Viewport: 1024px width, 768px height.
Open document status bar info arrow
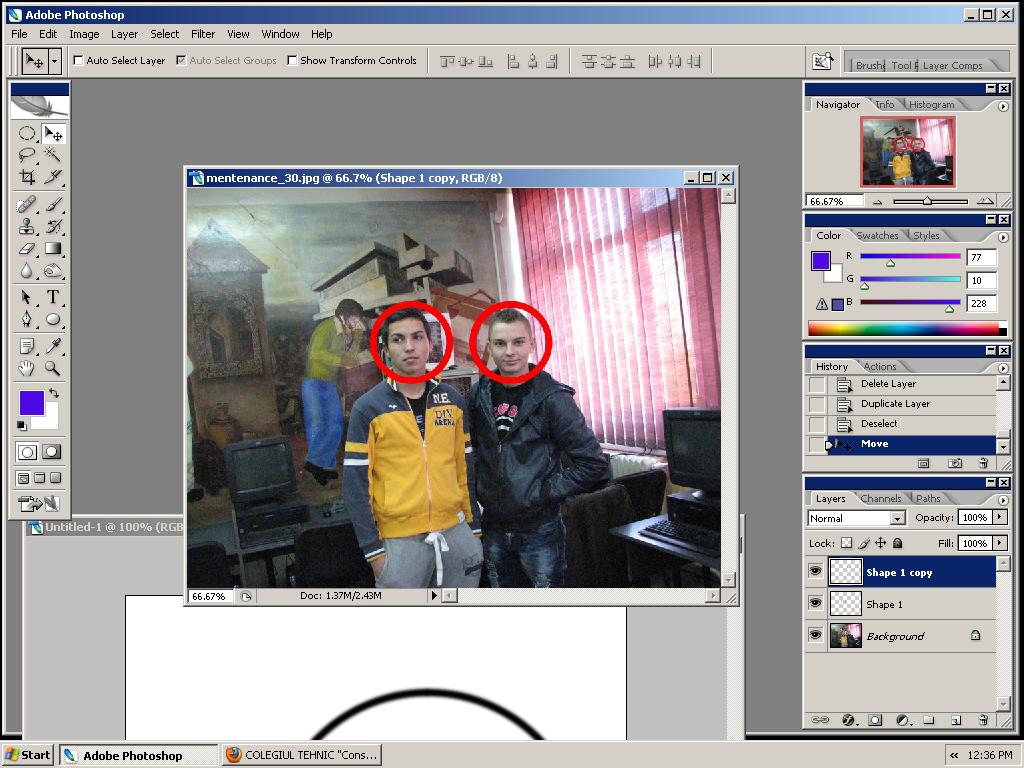pos(433,596)
